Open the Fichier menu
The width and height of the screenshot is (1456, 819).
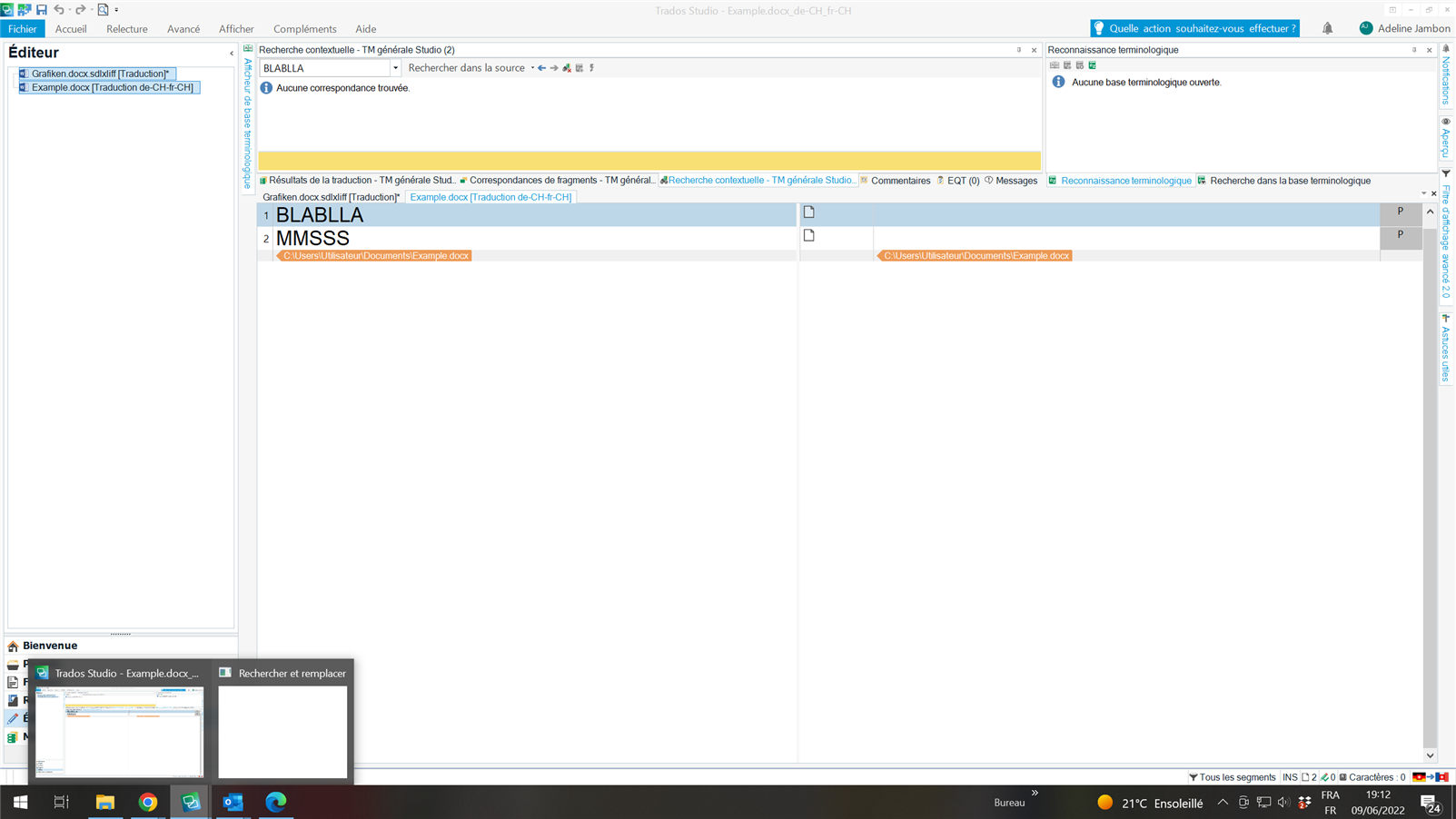point(22,29)
